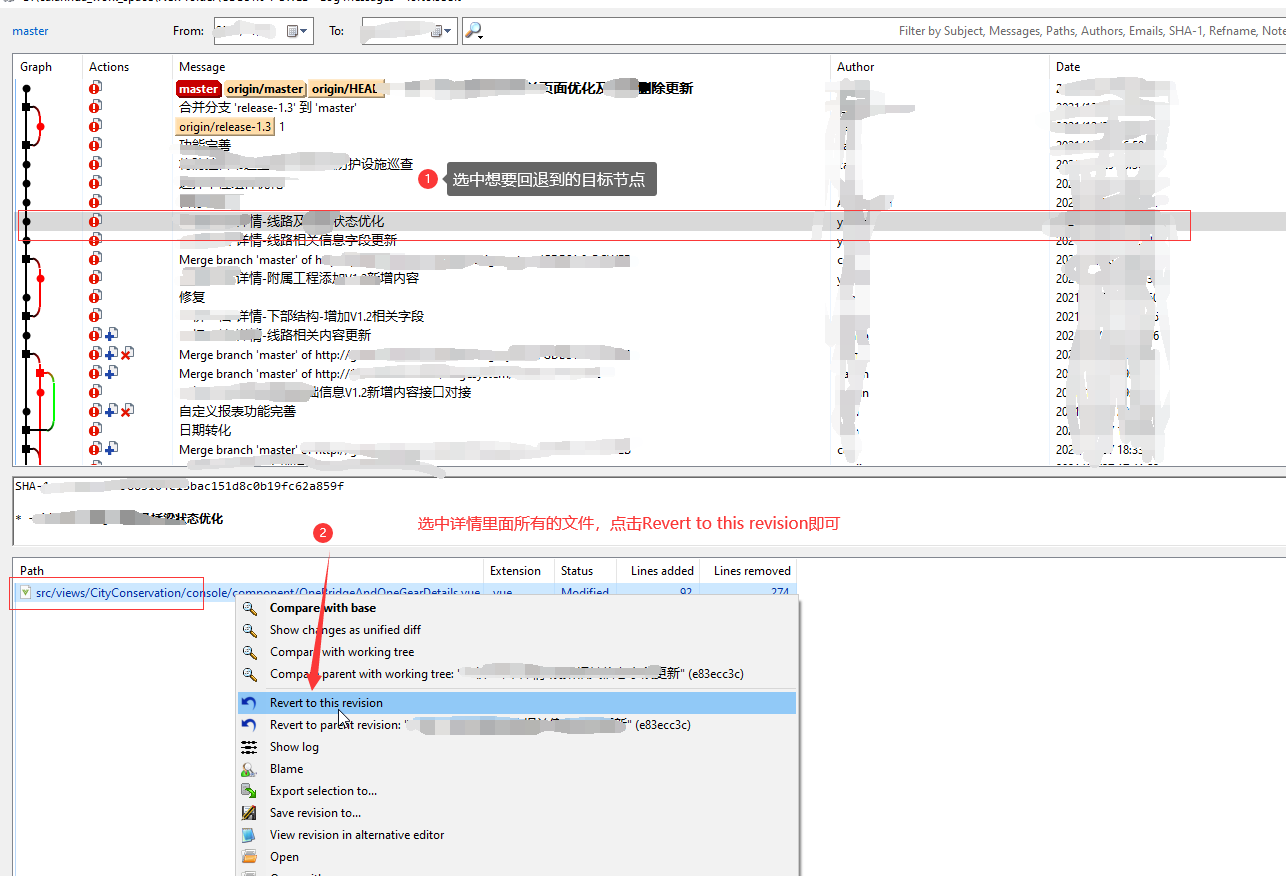This screenshot has width=1286, height=876.
Task: Click modified-action icon in 合并分支 row
Action: point(95,107)
